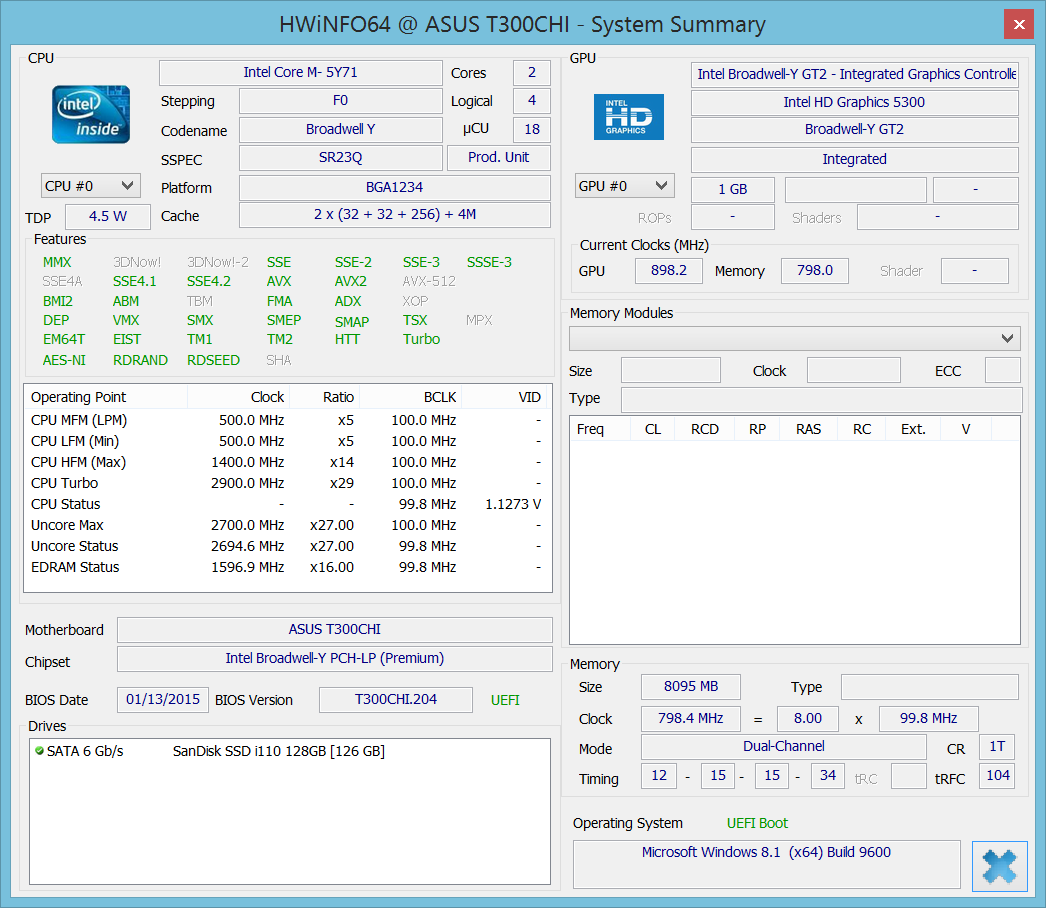1046x908 pixels.
Task: Click the GPU memory 1 GB field
Action: click(732, 189)
